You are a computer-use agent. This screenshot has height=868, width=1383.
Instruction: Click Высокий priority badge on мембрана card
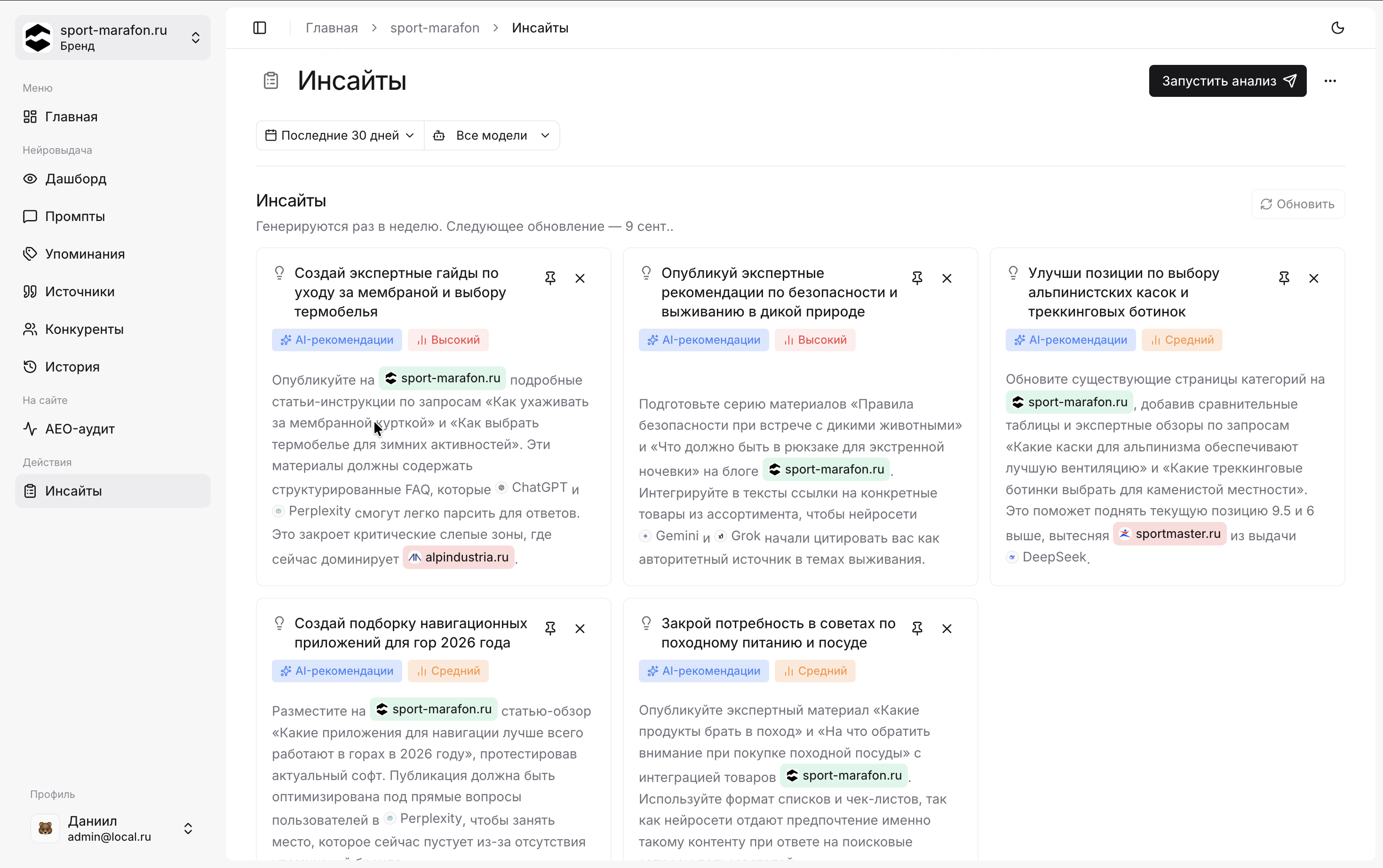(449, 340)
